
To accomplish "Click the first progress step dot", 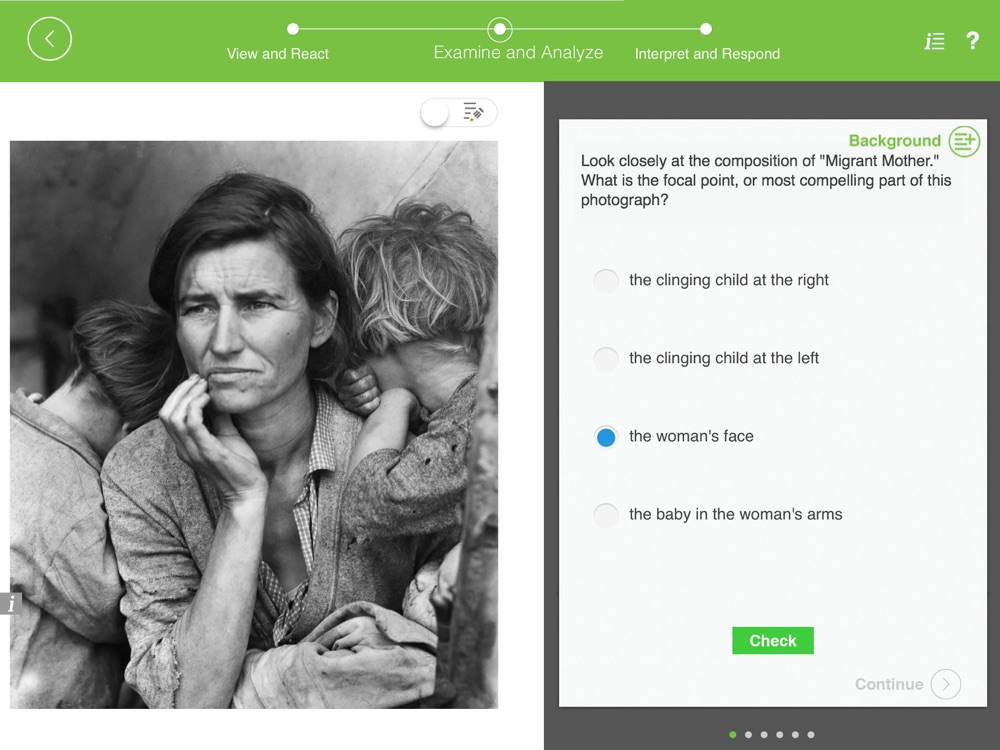I will pos(293,29).
